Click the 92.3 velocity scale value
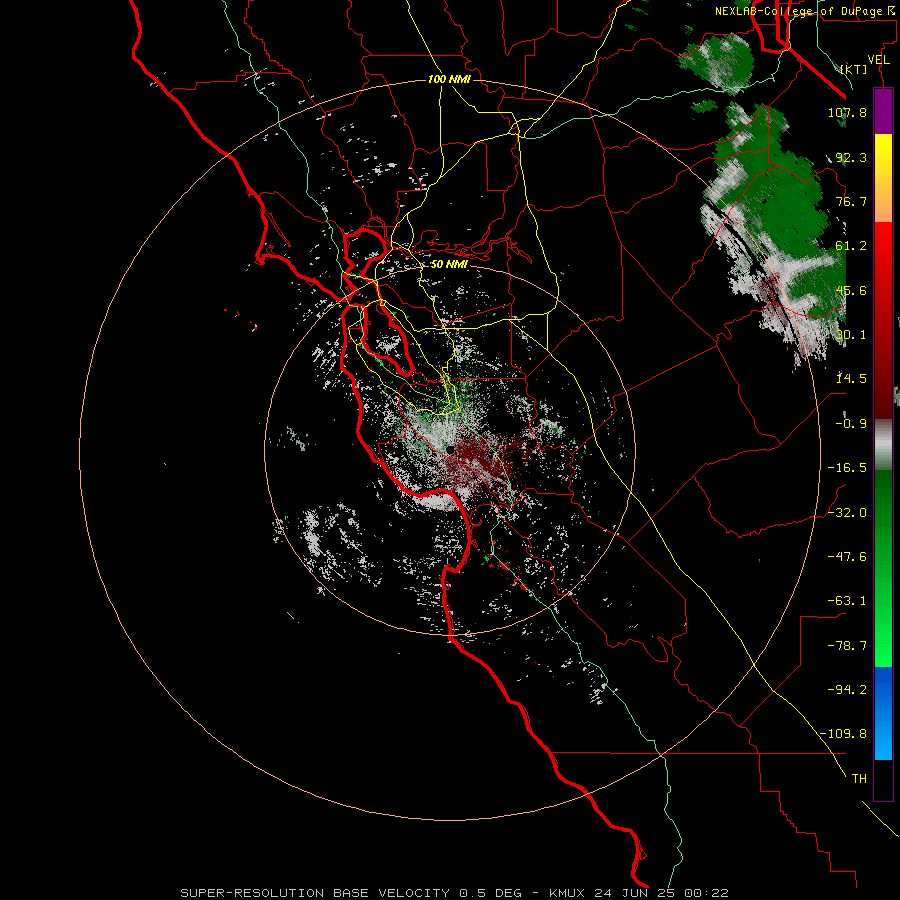Image resolution: width=900 pixels, height=900 pixels. pos(851,157)
